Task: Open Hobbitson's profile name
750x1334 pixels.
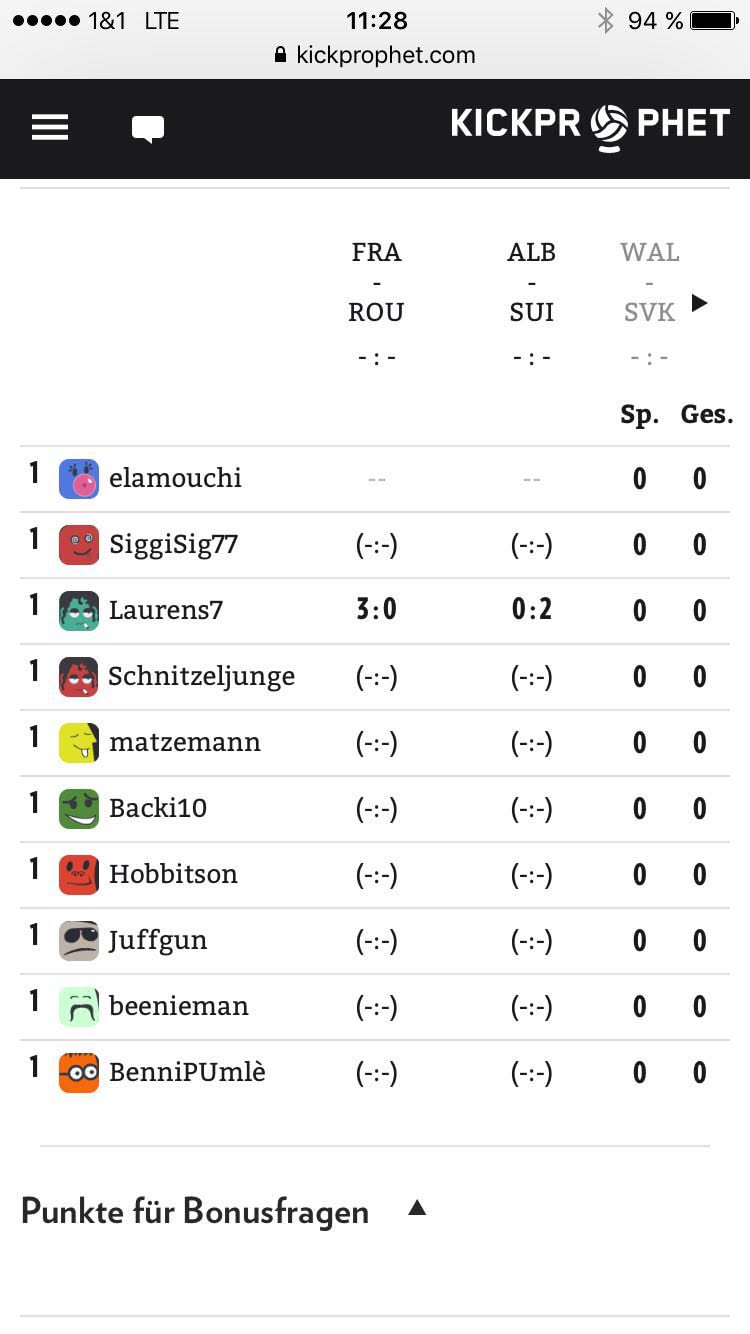Action: point(173,875)
